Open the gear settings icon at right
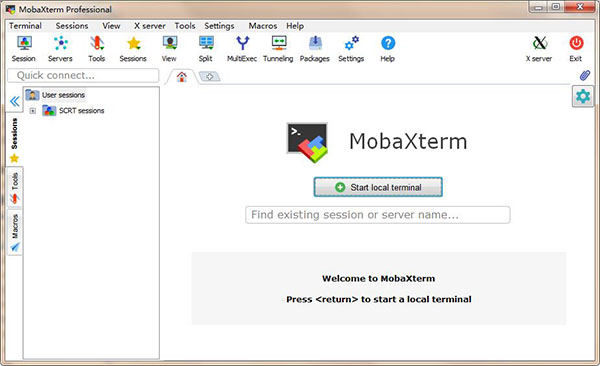 [x=583, y=96]
